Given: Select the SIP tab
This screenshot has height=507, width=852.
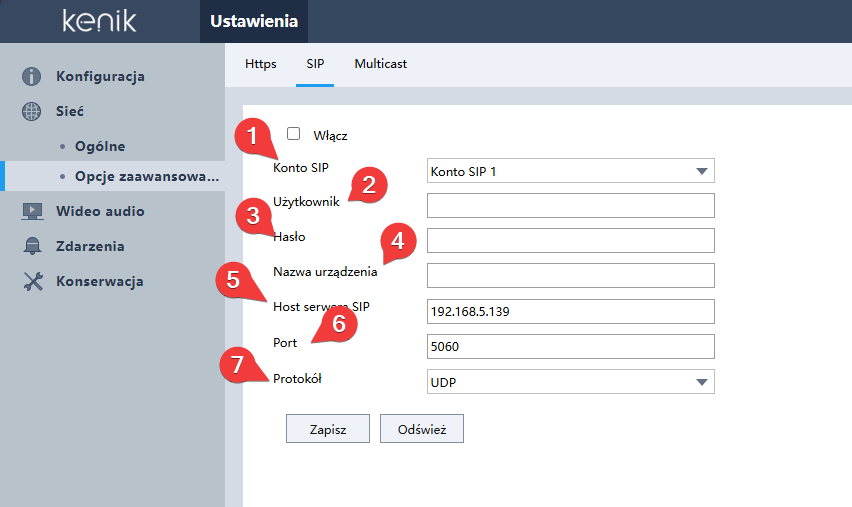Looking at the screenshot, I should pyautogui.click(x=315, y=64).
